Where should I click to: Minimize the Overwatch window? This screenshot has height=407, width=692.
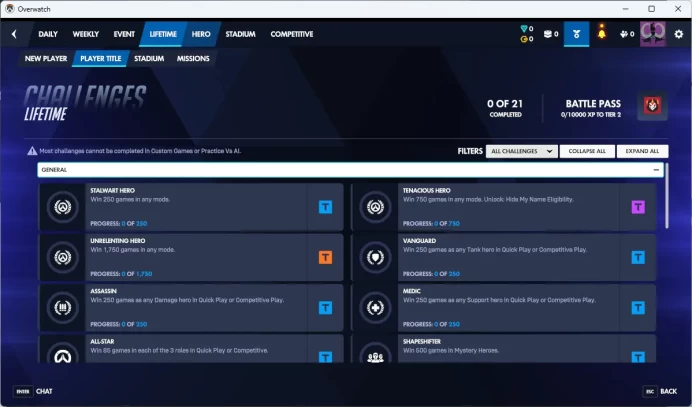[x=625, y=9]
